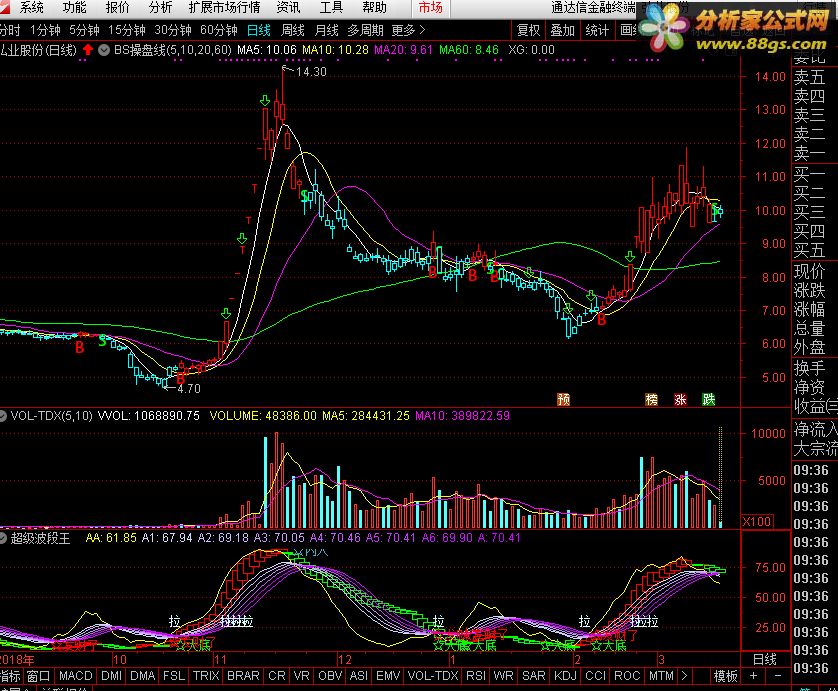Open the 帮助 menu
This screenshot has width=838, height=691.
click(374, 7)
